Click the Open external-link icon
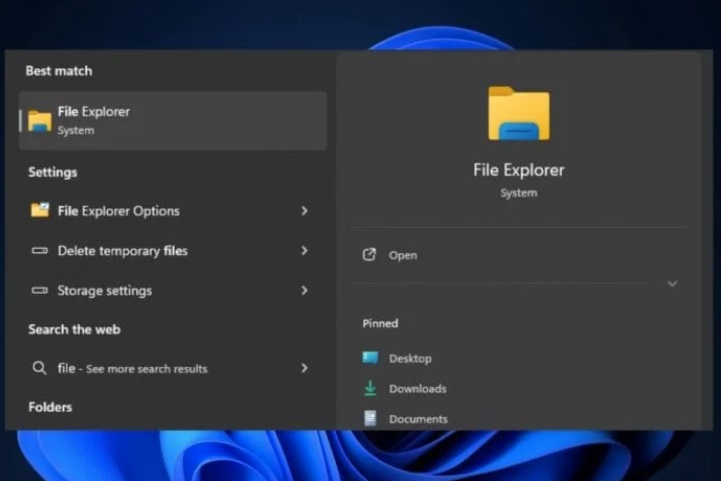Image resolution: width=721 pixels, height=481 pixels. [x=369, y=255]
